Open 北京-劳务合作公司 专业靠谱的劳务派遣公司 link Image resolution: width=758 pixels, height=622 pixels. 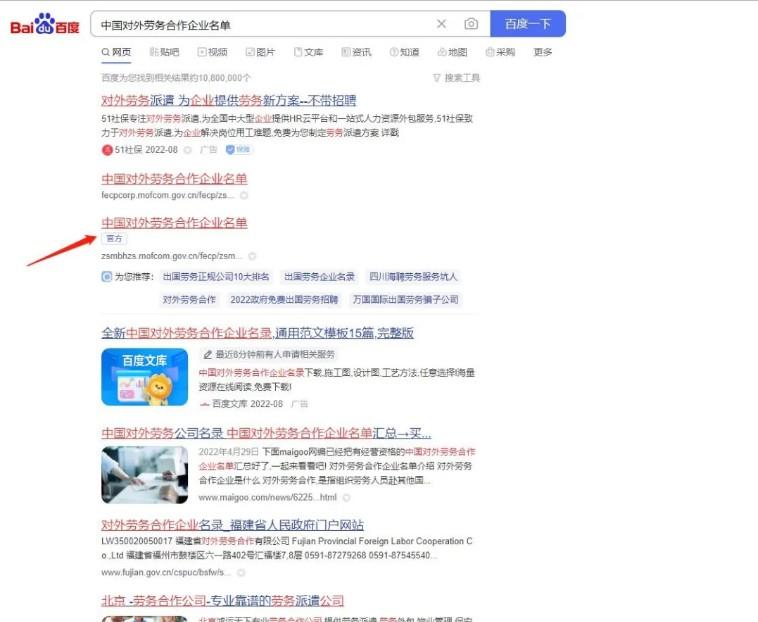pyautogui.click(x=222, y=601)
